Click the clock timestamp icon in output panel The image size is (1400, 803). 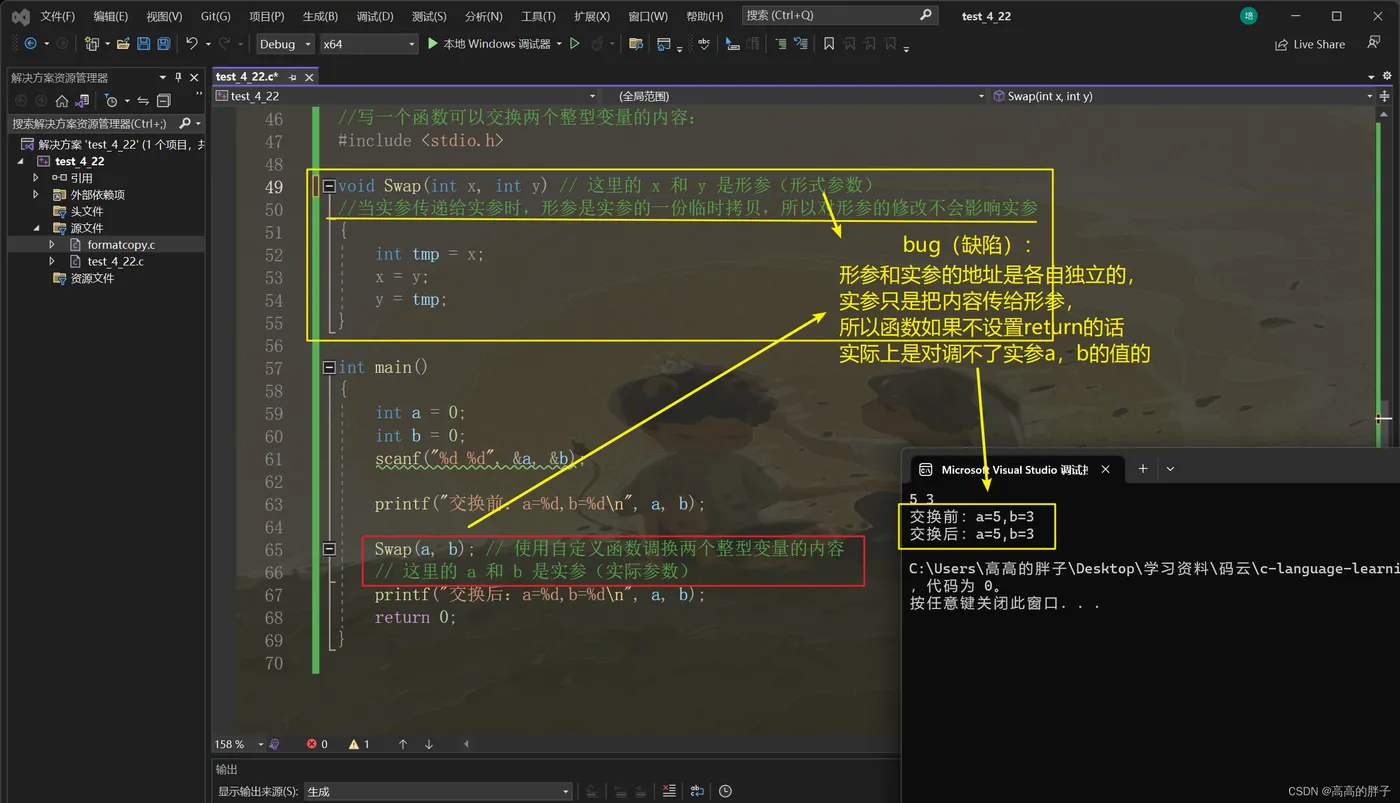(725, 791)
